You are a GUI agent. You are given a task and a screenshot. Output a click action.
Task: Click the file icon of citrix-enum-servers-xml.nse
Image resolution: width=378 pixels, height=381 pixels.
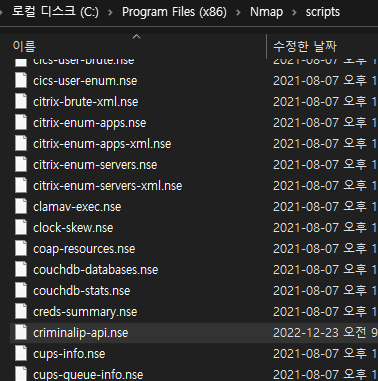pos(21,186)
